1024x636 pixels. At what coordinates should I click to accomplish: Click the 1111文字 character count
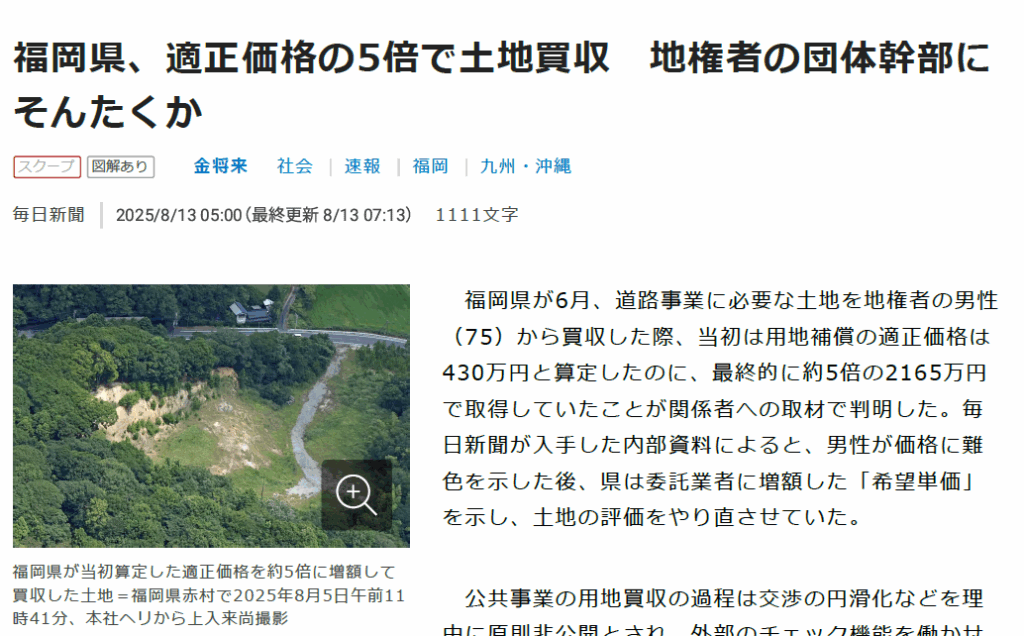(477, 215)
